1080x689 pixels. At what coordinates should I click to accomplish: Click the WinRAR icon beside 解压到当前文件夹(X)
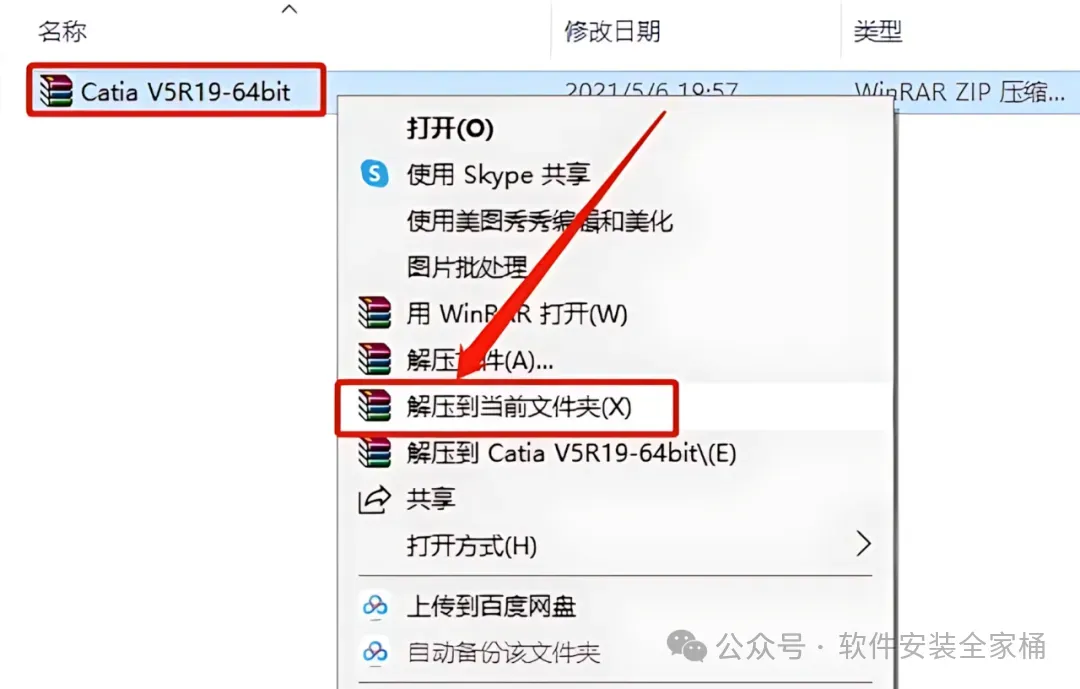pyautogui.click(x=375, y=406)
